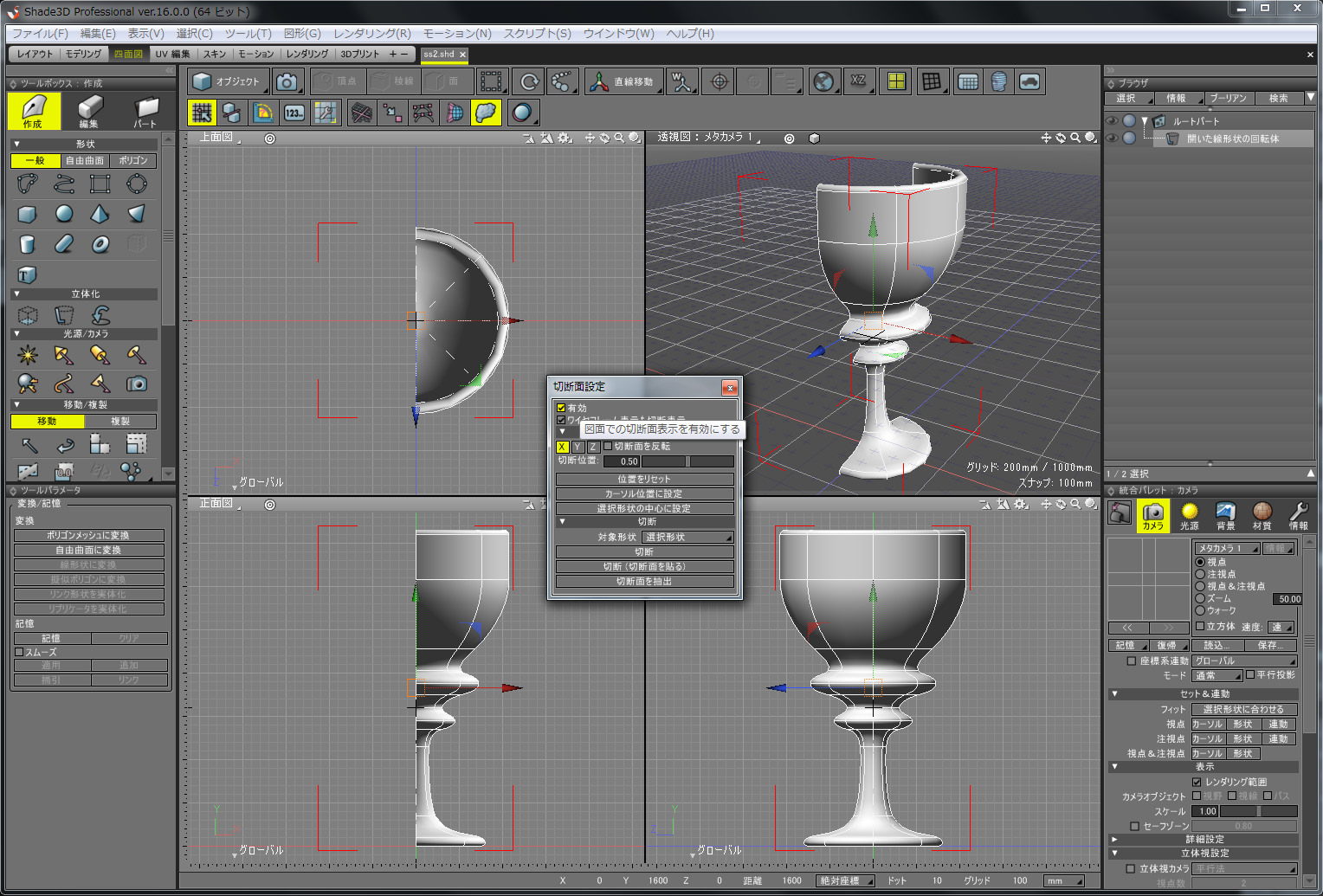The height and width of the screenshot is (896, 1323).
Task: Open the 光源 (light) palette tab
Action: tap(1190, 515)
